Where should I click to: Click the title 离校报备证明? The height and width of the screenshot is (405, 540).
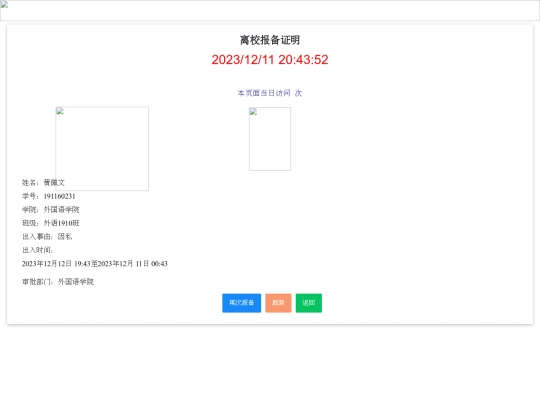pyautogui.click(x=270, y=40)
